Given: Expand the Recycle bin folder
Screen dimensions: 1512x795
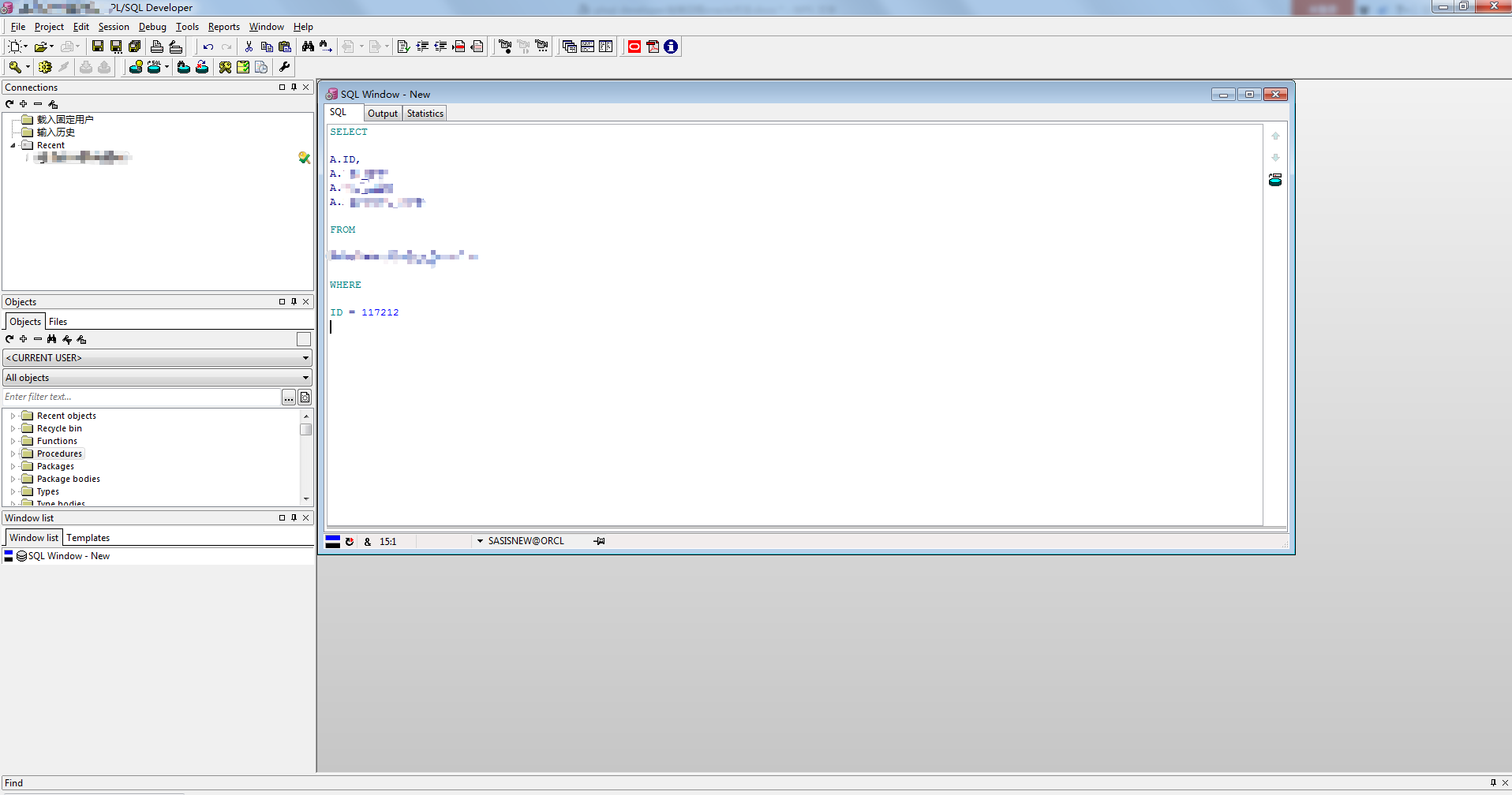Looking at the screenshot, I should coord(13,428).
